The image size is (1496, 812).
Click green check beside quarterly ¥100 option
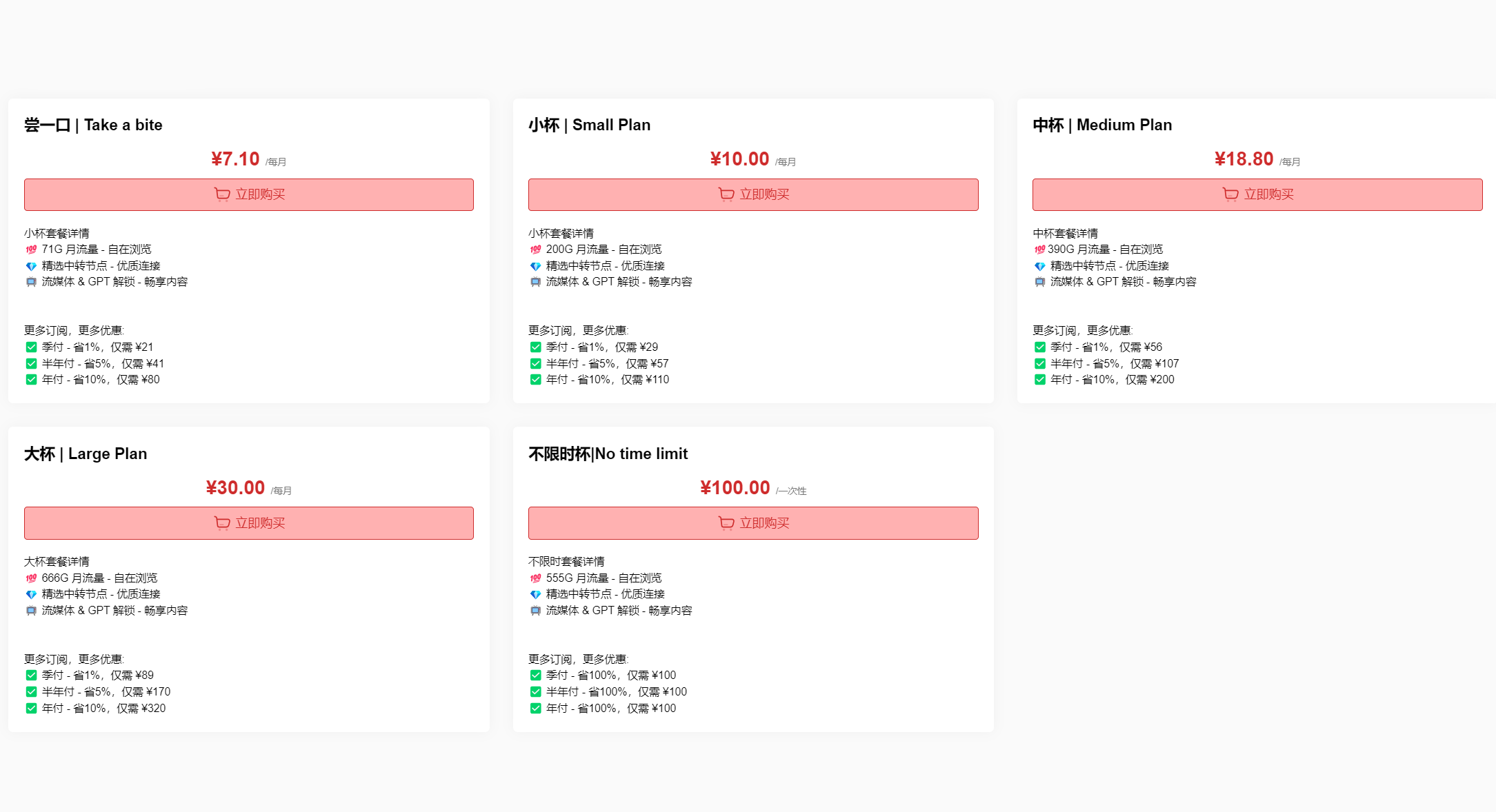(x=535, y=676)
